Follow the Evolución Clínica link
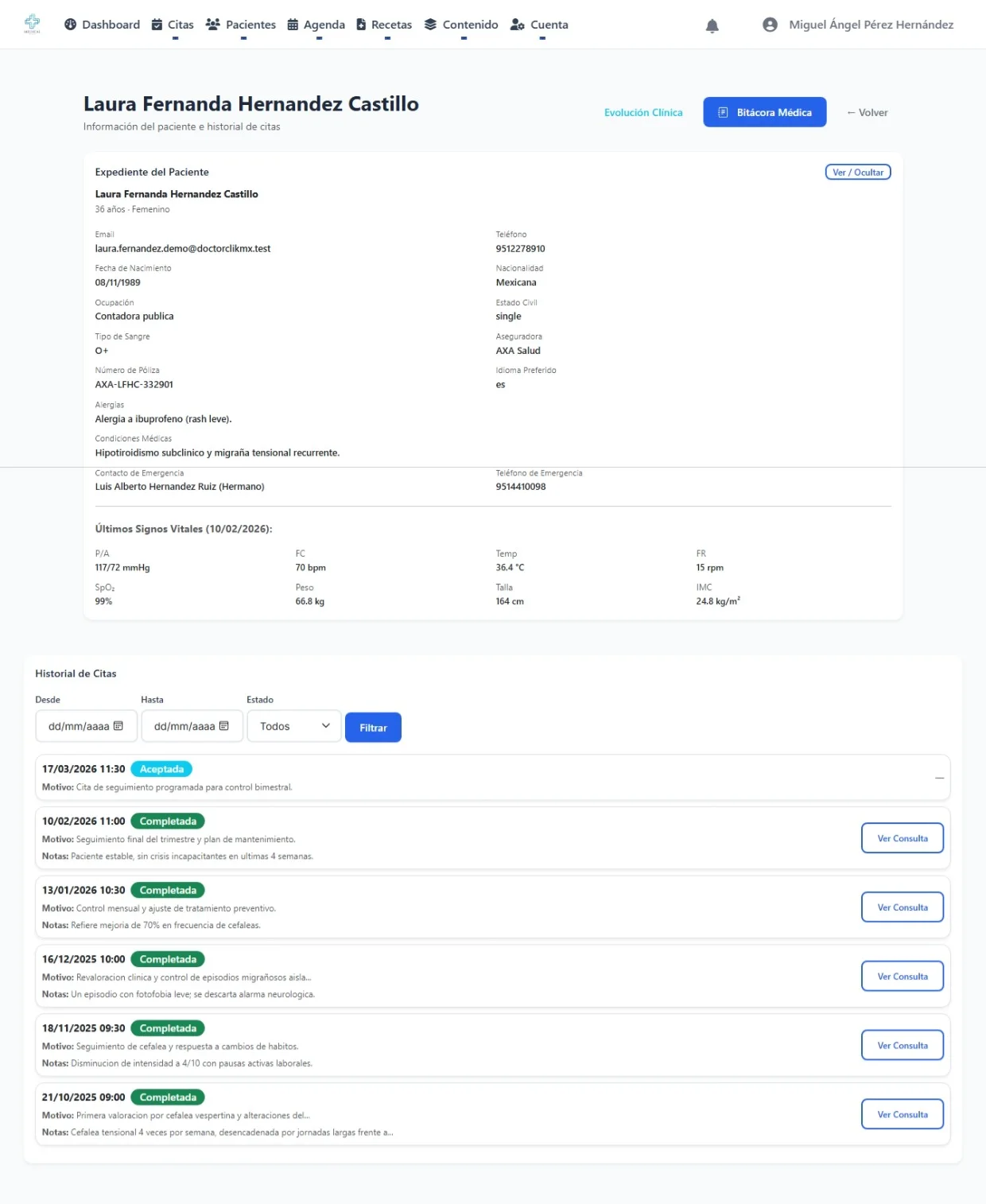 point(642,113)
